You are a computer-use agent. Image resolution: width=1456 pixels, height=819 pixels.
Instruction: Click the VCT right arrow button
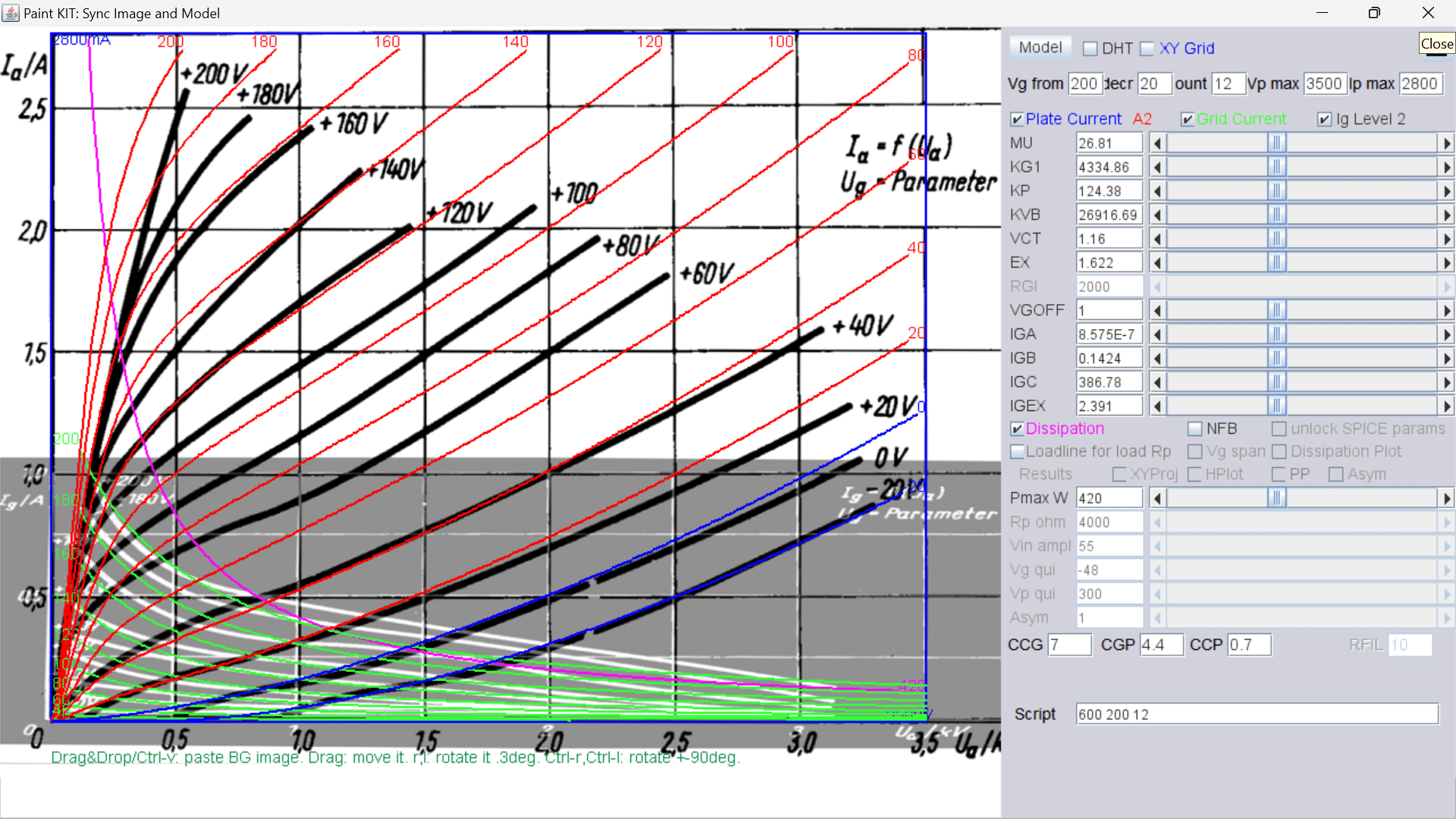pyautogui.click(x=1446, y=239)
